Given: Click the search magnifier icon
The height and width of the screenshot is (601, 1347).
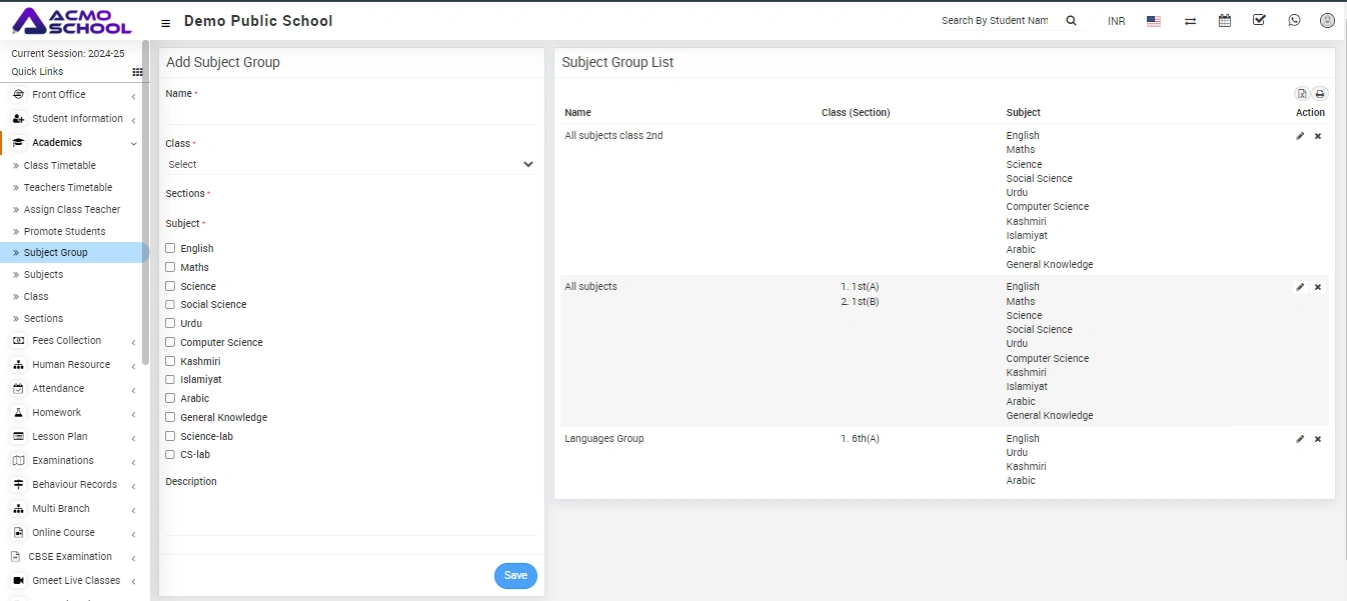Looking at the screenshot, I should (x=1071, y=21).
